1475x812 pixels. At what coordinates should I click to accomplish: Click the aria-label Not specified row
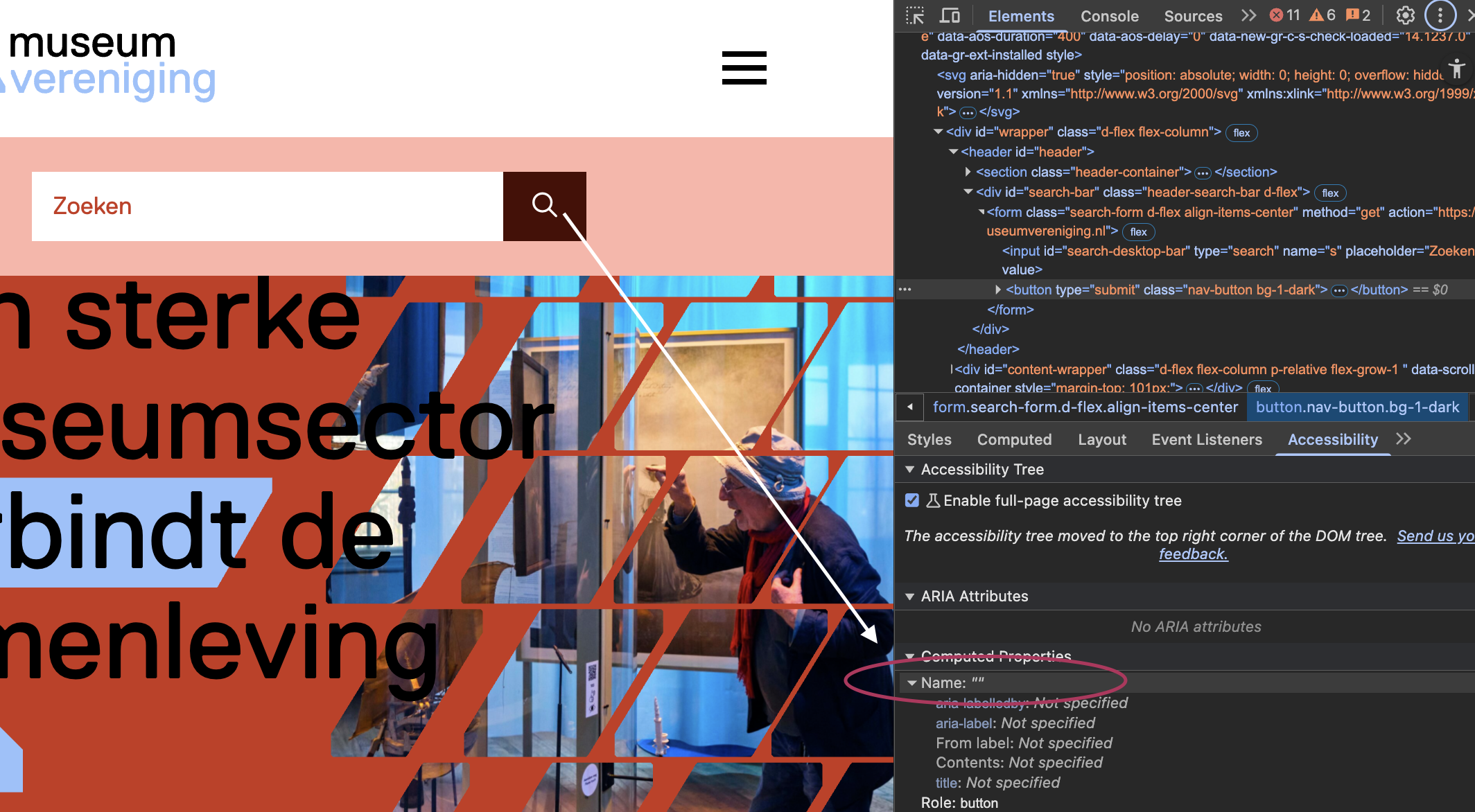(1015, 723)
